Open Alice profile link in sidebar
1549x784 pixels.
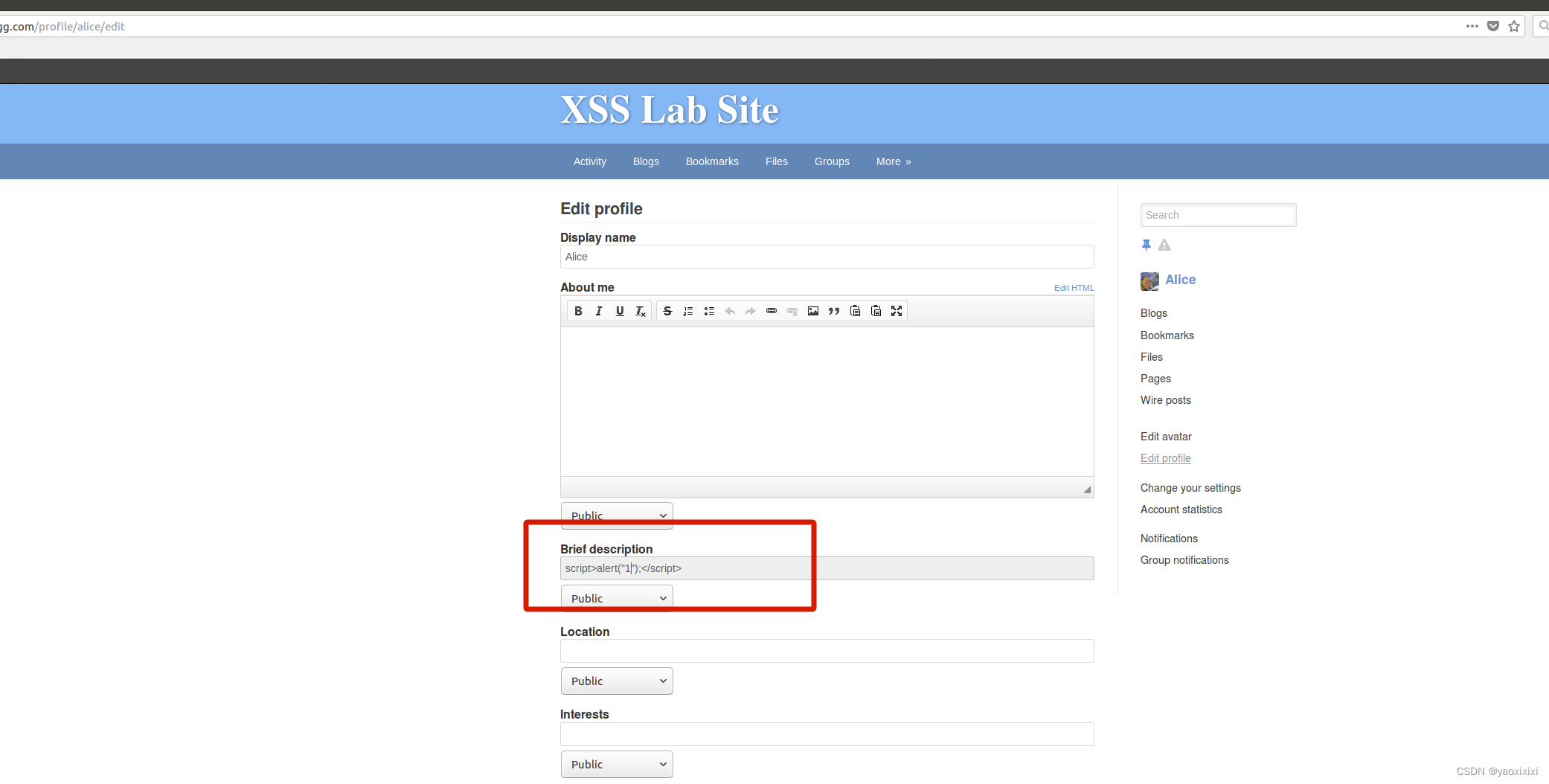click(1181, 280)
